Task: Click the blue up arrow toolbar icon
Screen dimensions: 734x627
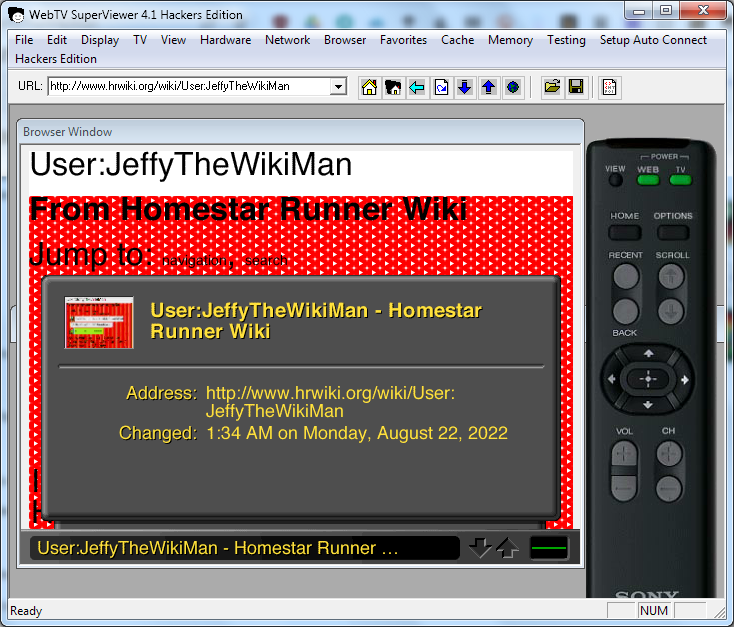Action: [x=489, y=87]
